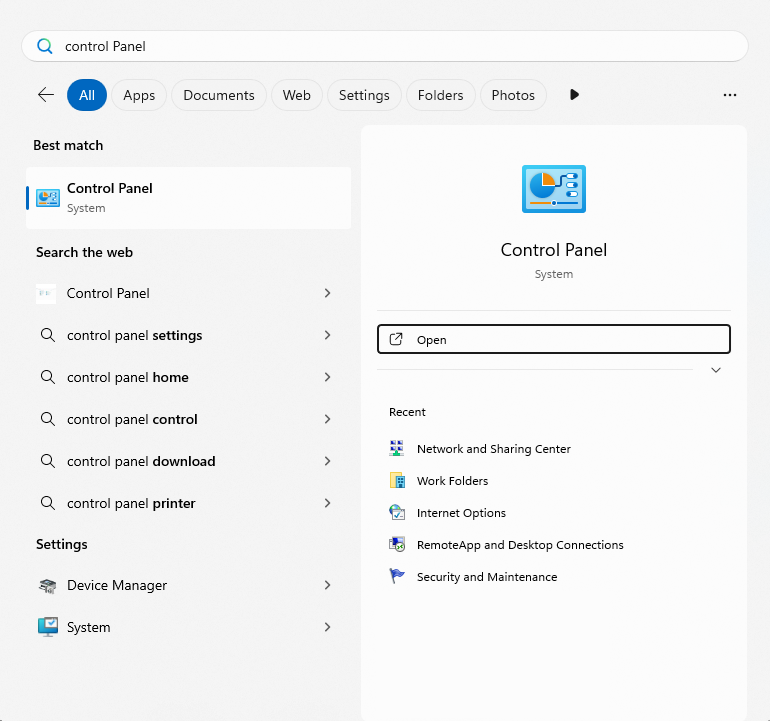This screenshot has width=770, height=721.
Task: Select the Documents filter tab
Action: 219,95
